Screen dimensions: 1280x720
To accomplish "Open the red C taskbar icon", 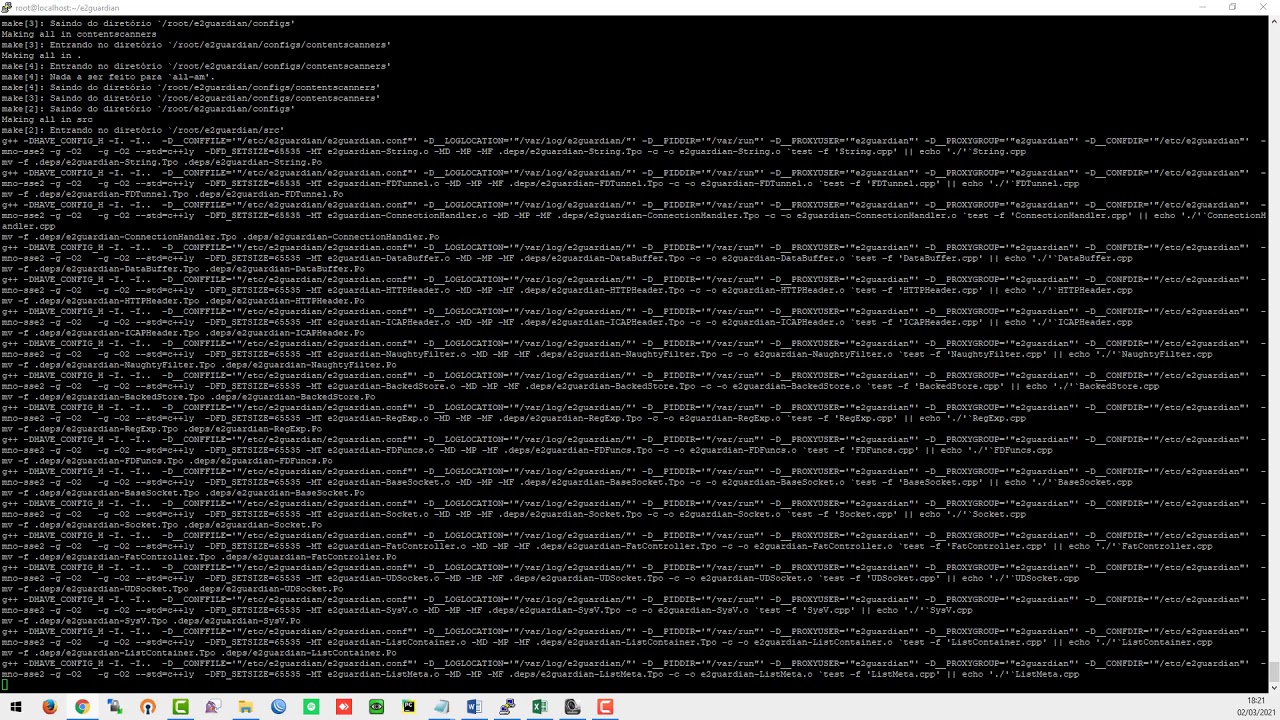I will (x=605, y=707).
